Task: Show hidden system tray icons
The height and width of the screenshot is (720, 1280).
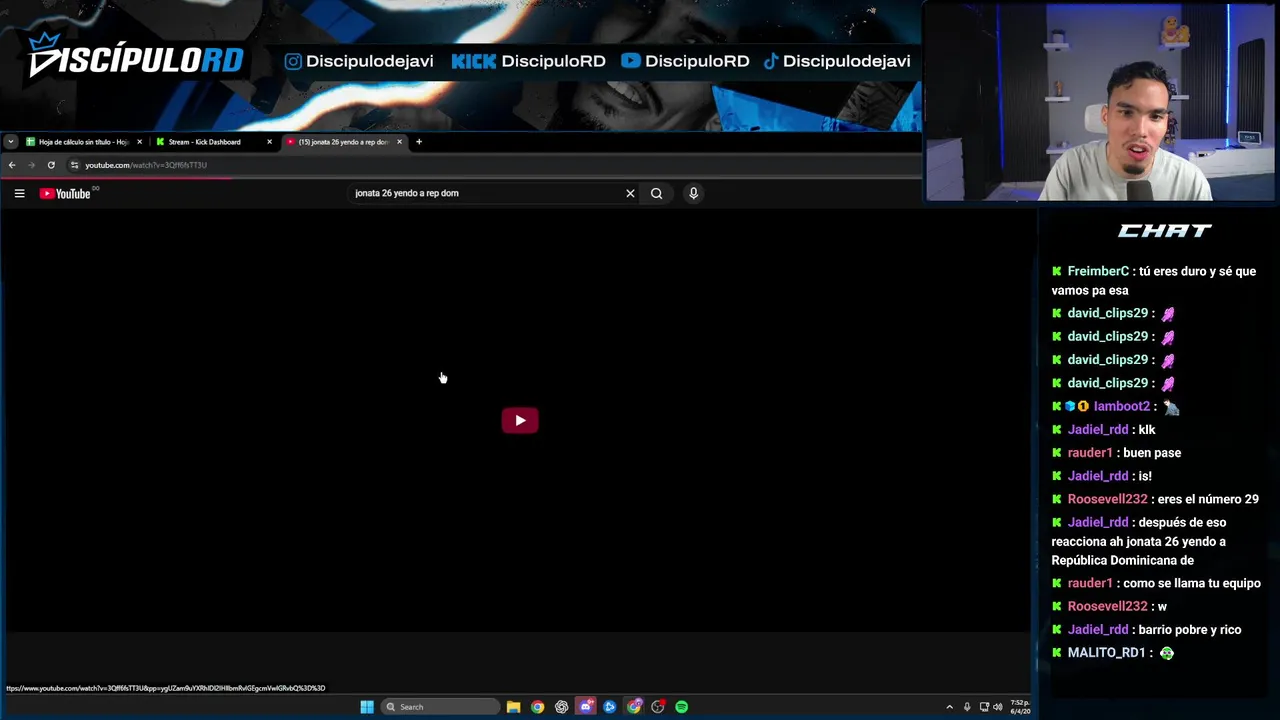Action: pyautogui.click(x=949, y=707)
